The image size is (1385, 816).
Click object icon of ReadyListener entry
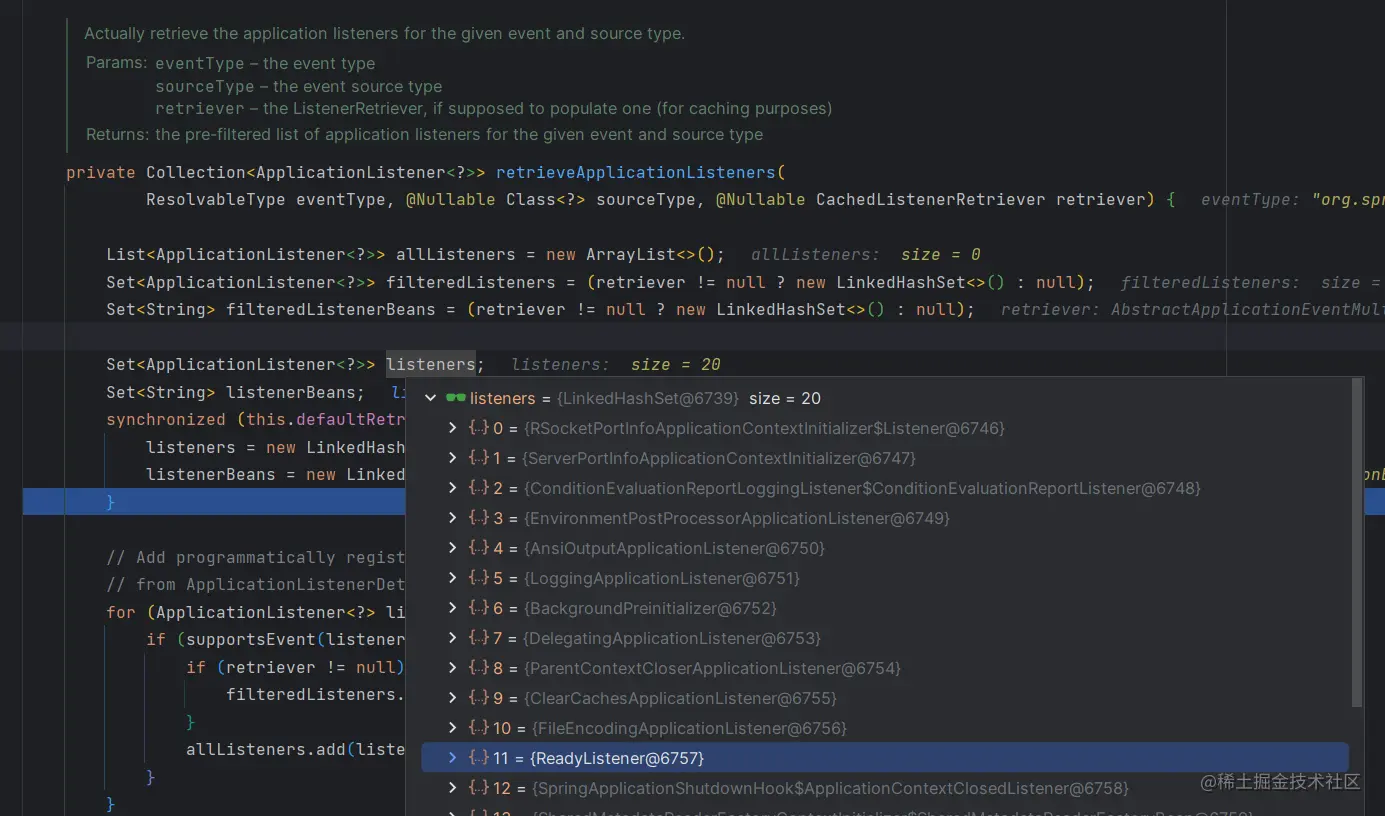[478, 758]
